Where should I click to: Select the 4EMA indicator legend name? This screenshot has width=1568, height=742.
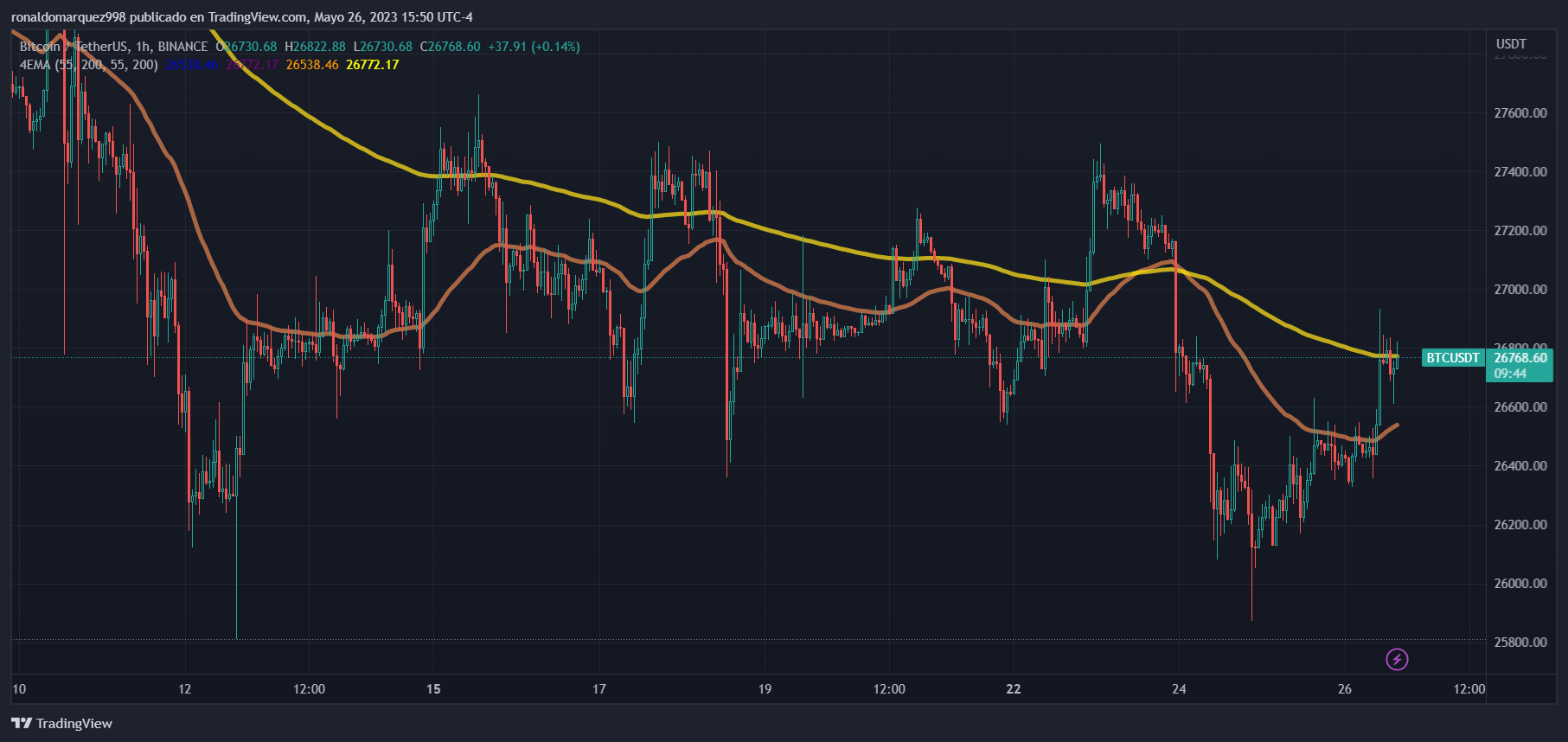pyautogui.click(x=35, y=65)
